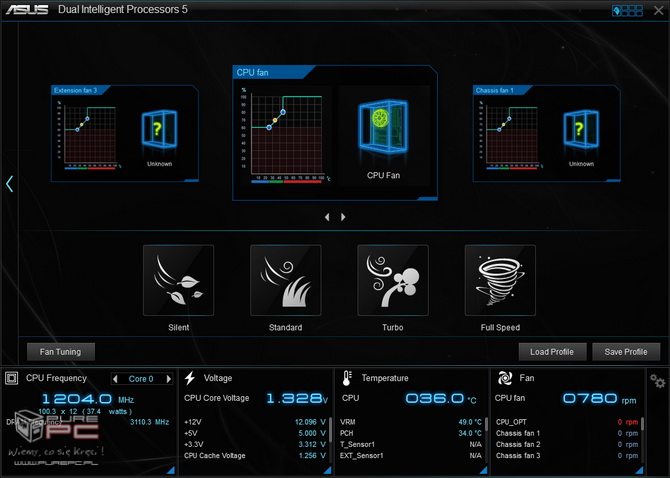Screen dimensions: 670x478
Task: Open the Chassis fan 1 card
Action: [x=547, y=134]
